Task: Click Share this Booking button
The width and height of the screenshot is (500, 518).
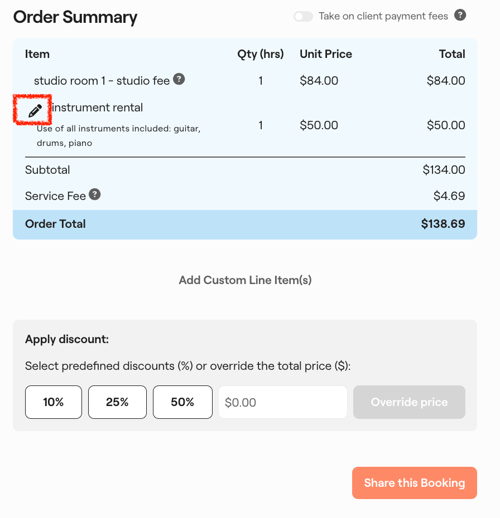Action: (x=414, y=483)
